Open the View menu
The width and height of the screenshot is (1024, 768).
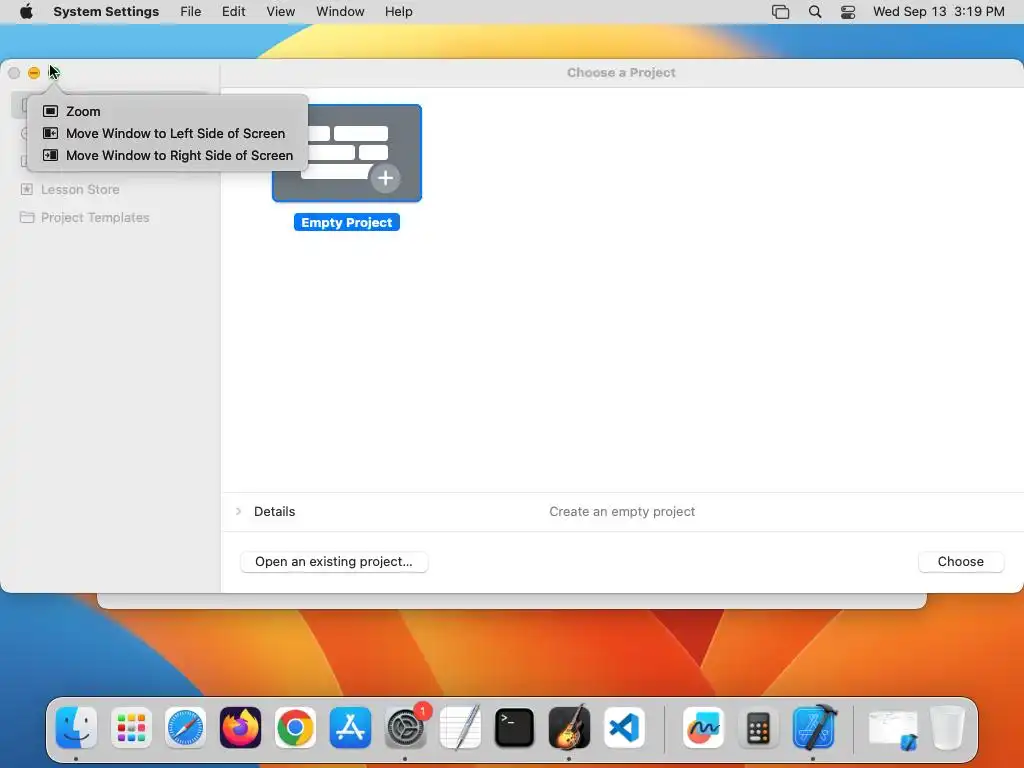(281, 12)
